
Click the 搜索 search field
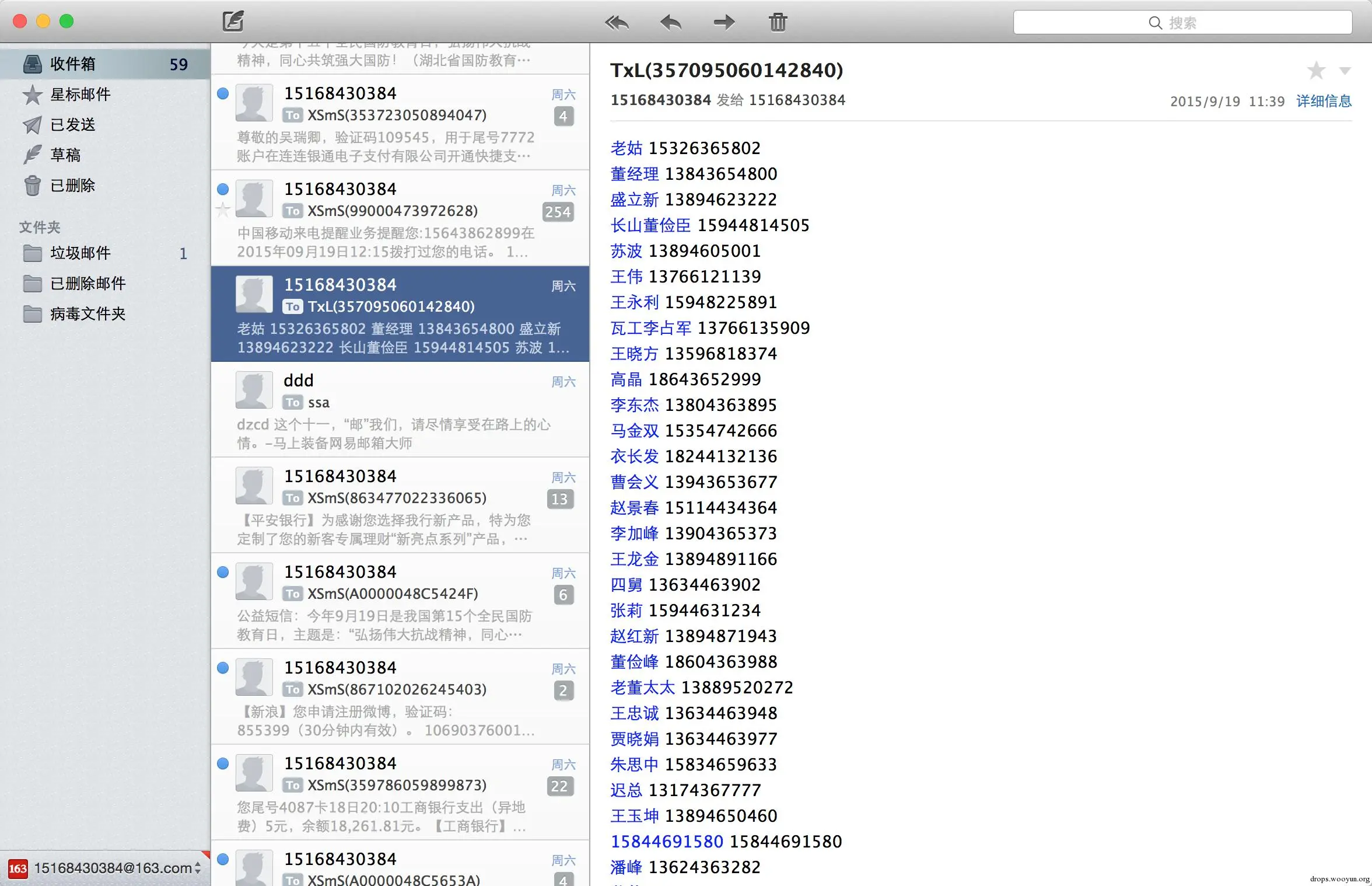(x=1182, y=23)
